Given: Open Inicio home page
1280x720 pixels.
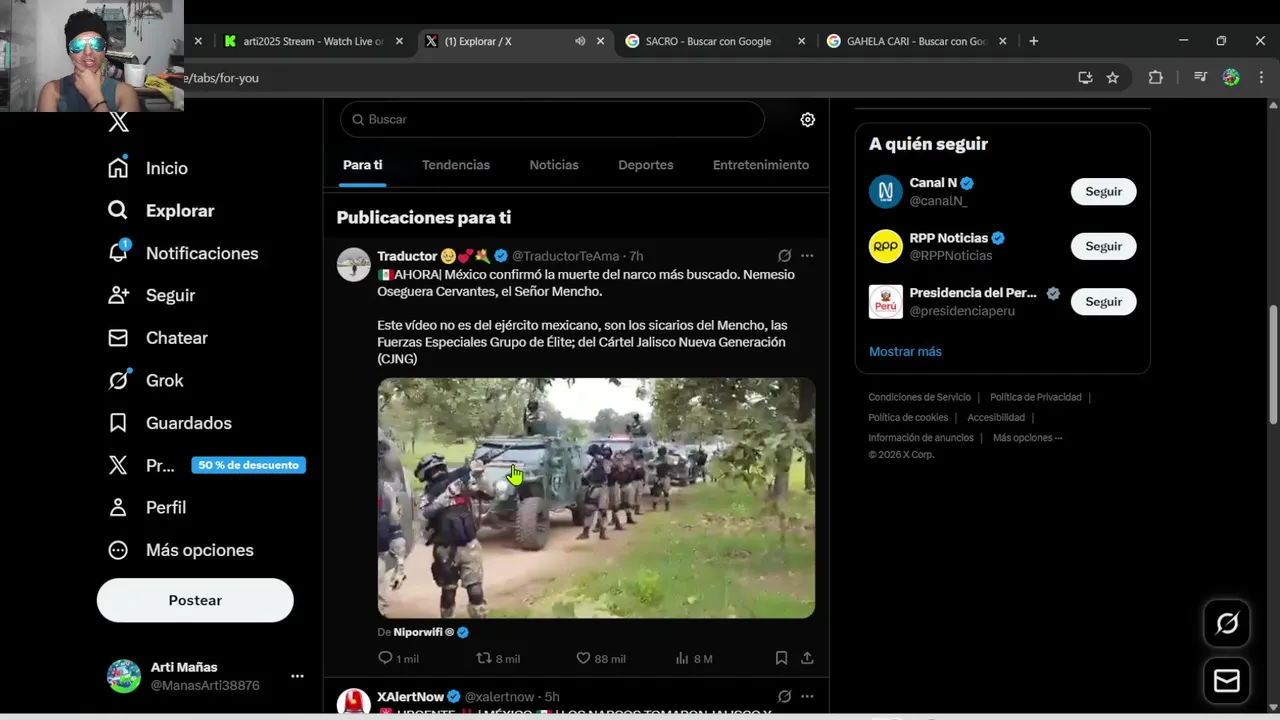Looking at the screenshot, I should 148,168.
